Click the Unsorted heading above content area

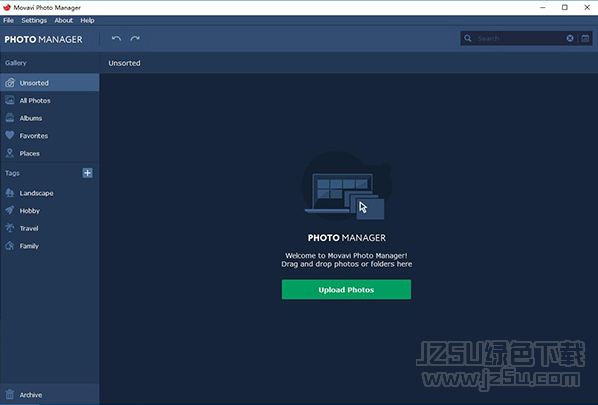pyautogui.click(x=124, y=63)
